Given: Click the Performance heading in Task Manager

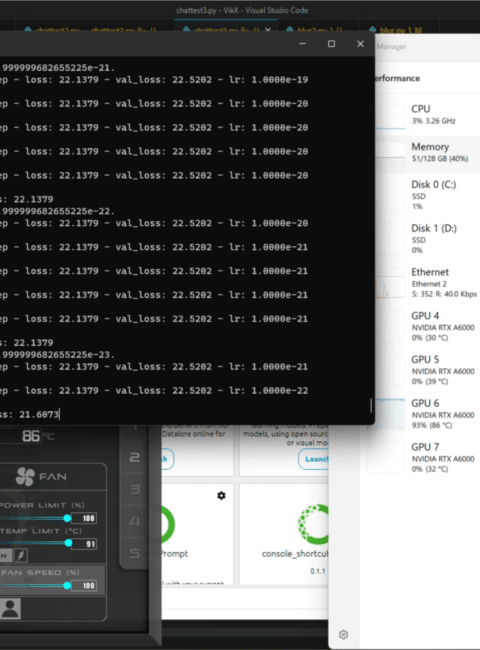Looking at the screenshot, I should point(397,78).
